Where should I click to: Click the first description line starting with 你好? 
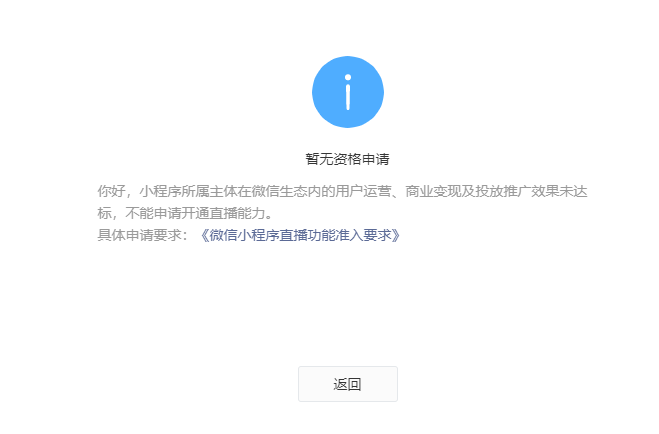click(x=342, y=191)
